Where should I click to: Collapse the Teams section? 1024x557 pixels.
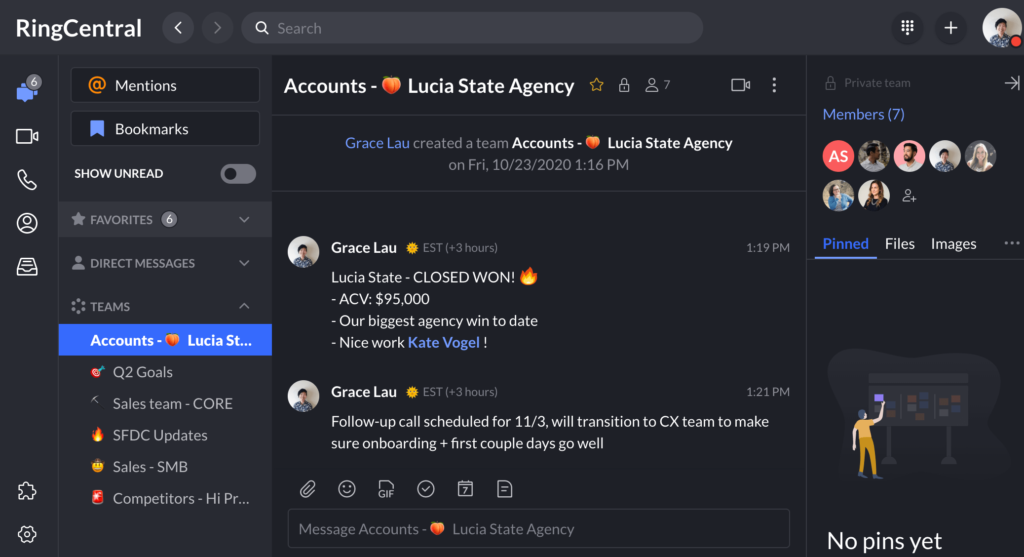[x=244, y=306]
